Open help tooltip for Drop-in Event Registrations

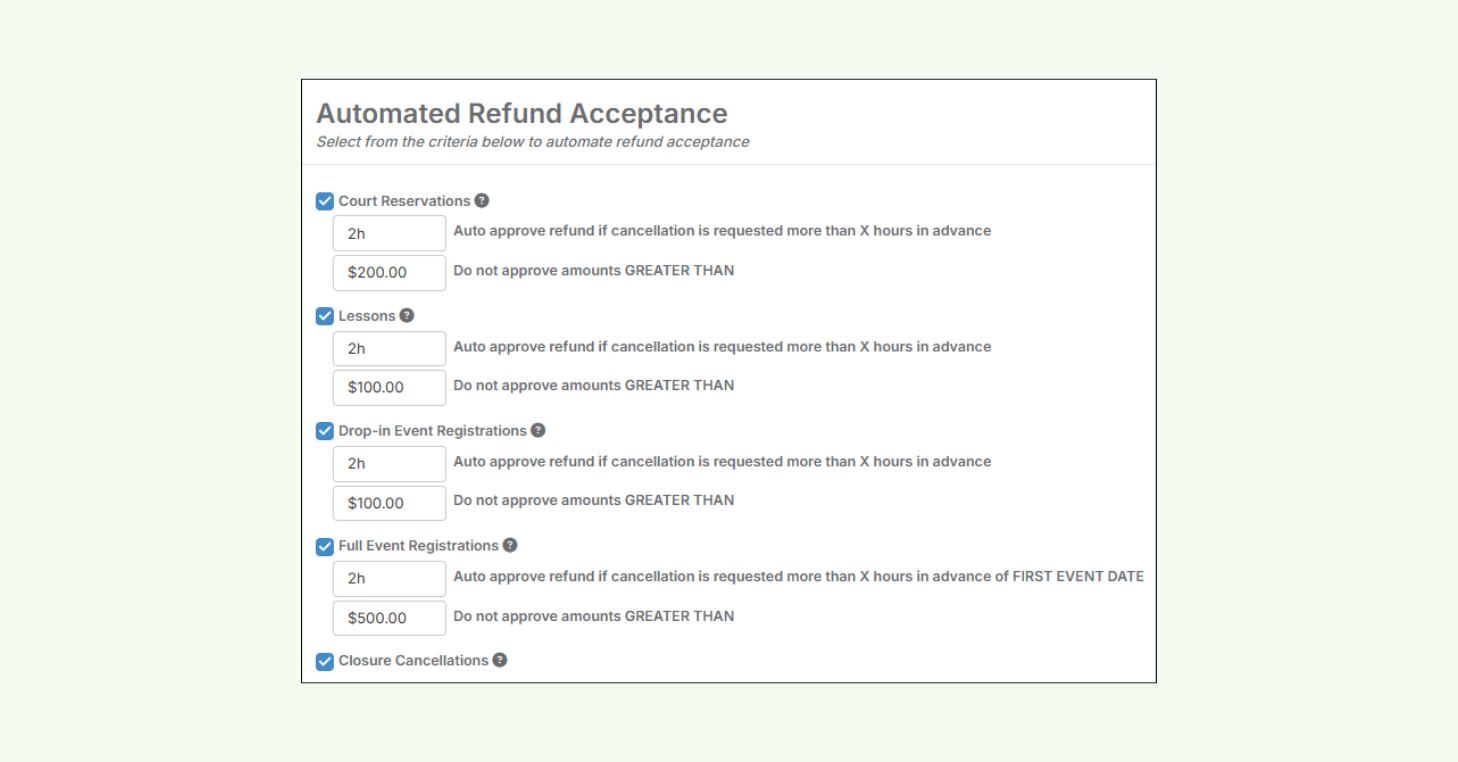point(538,430)
